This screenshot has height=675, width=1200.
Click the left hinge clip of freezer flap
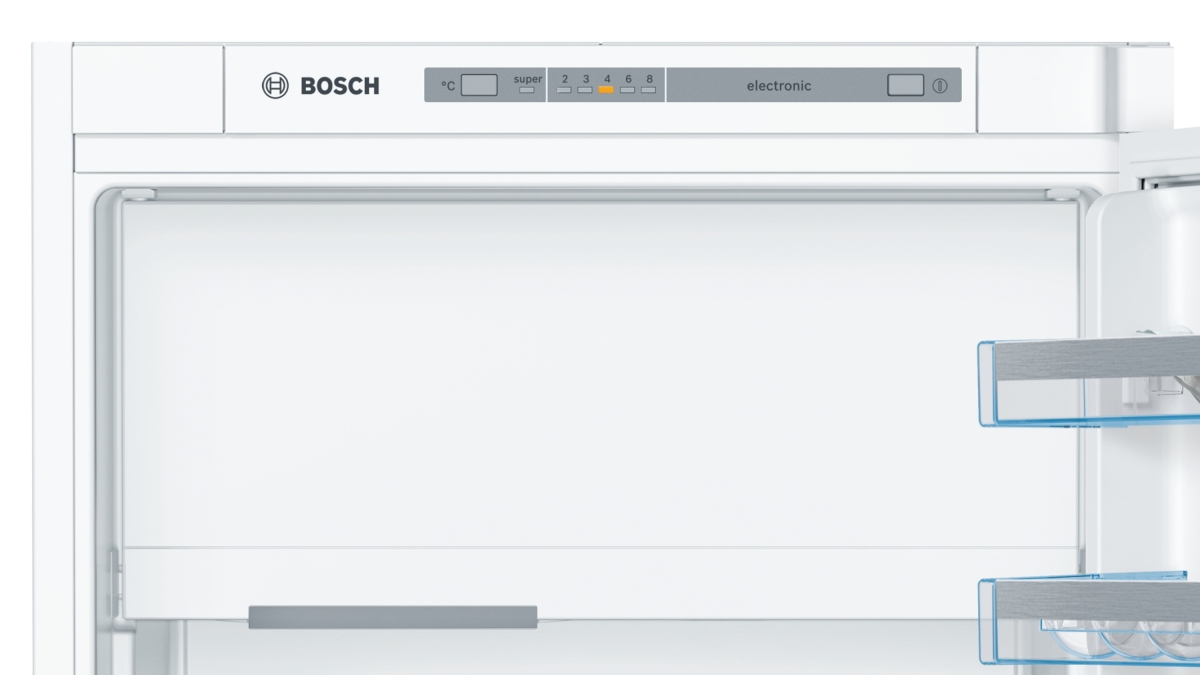point(137,195)
